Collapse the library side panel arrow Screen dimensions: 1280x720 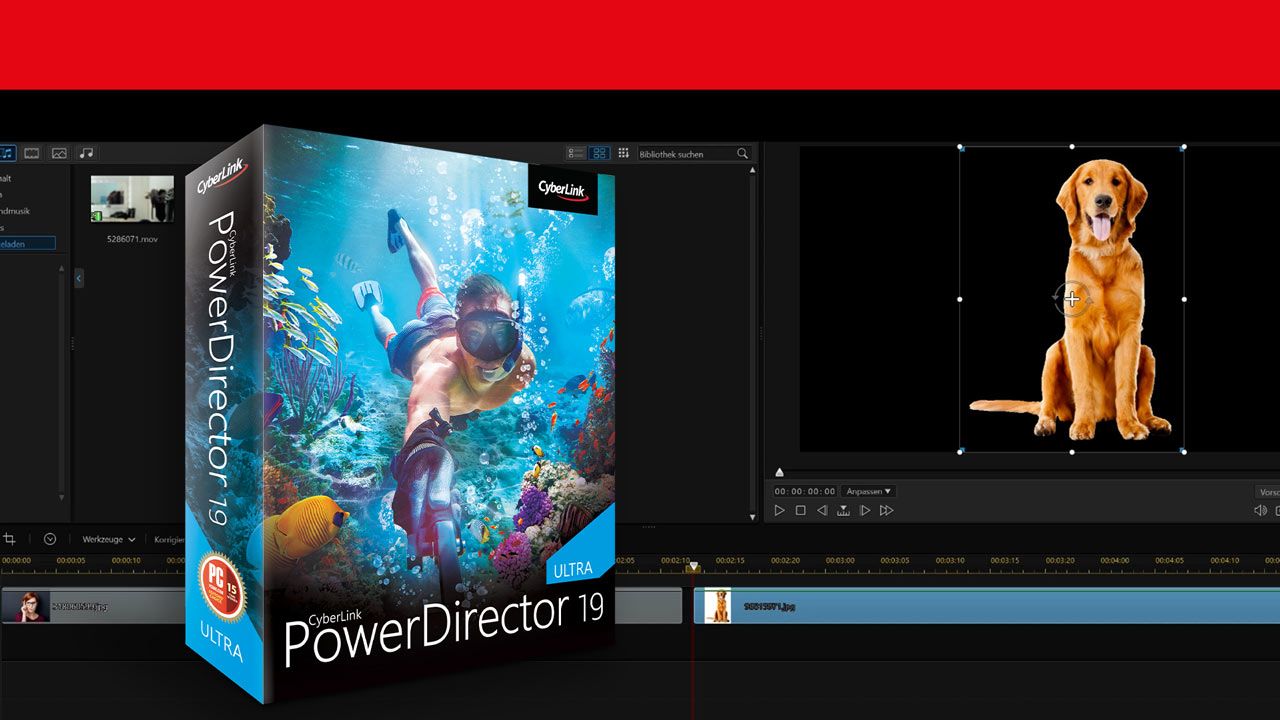(x=79, y=279)
